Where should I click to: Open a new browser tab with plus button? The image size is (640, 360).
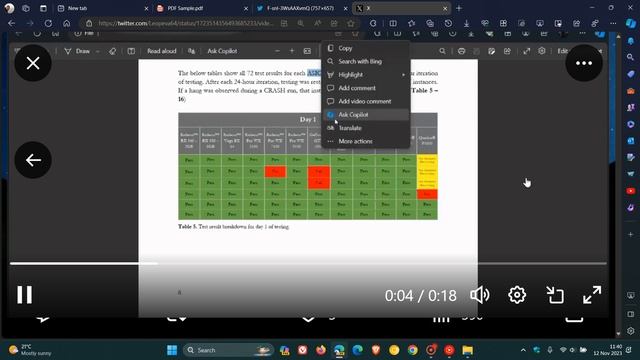click(459, 8)
